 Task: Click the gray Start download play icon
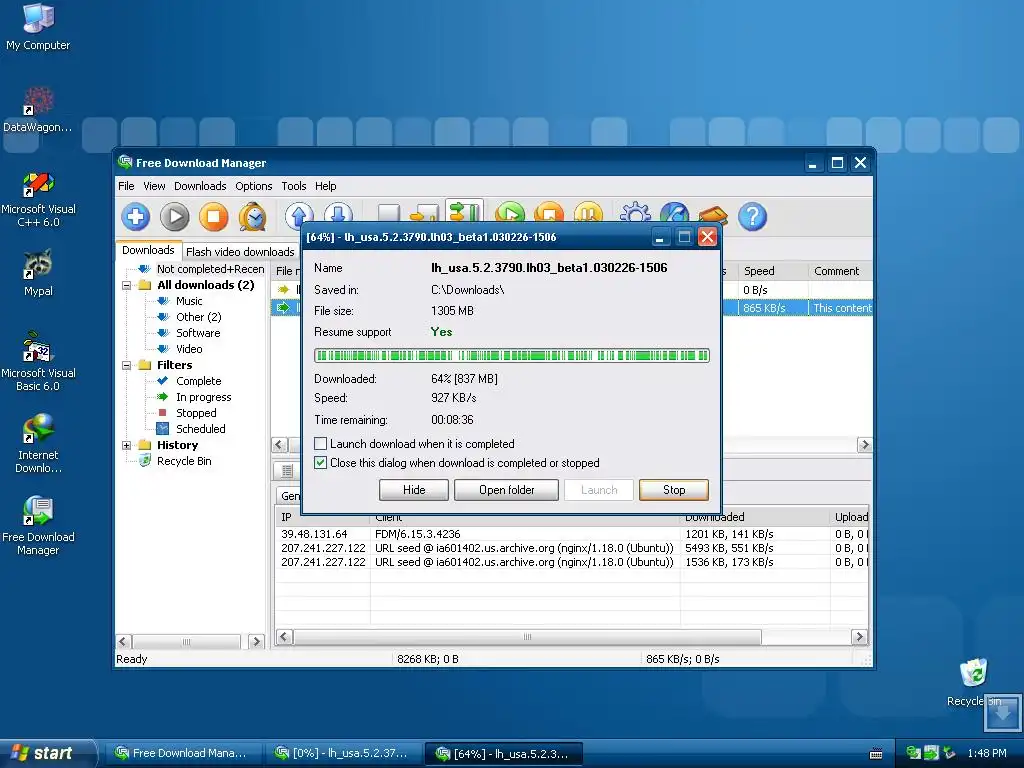174,216
